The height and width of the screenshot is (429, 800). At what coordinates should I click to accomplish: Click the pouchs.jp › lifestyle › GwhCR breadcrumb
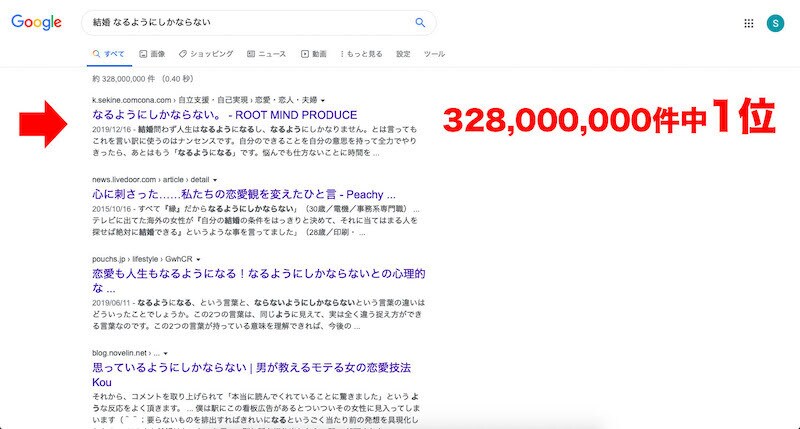point(142,259)
